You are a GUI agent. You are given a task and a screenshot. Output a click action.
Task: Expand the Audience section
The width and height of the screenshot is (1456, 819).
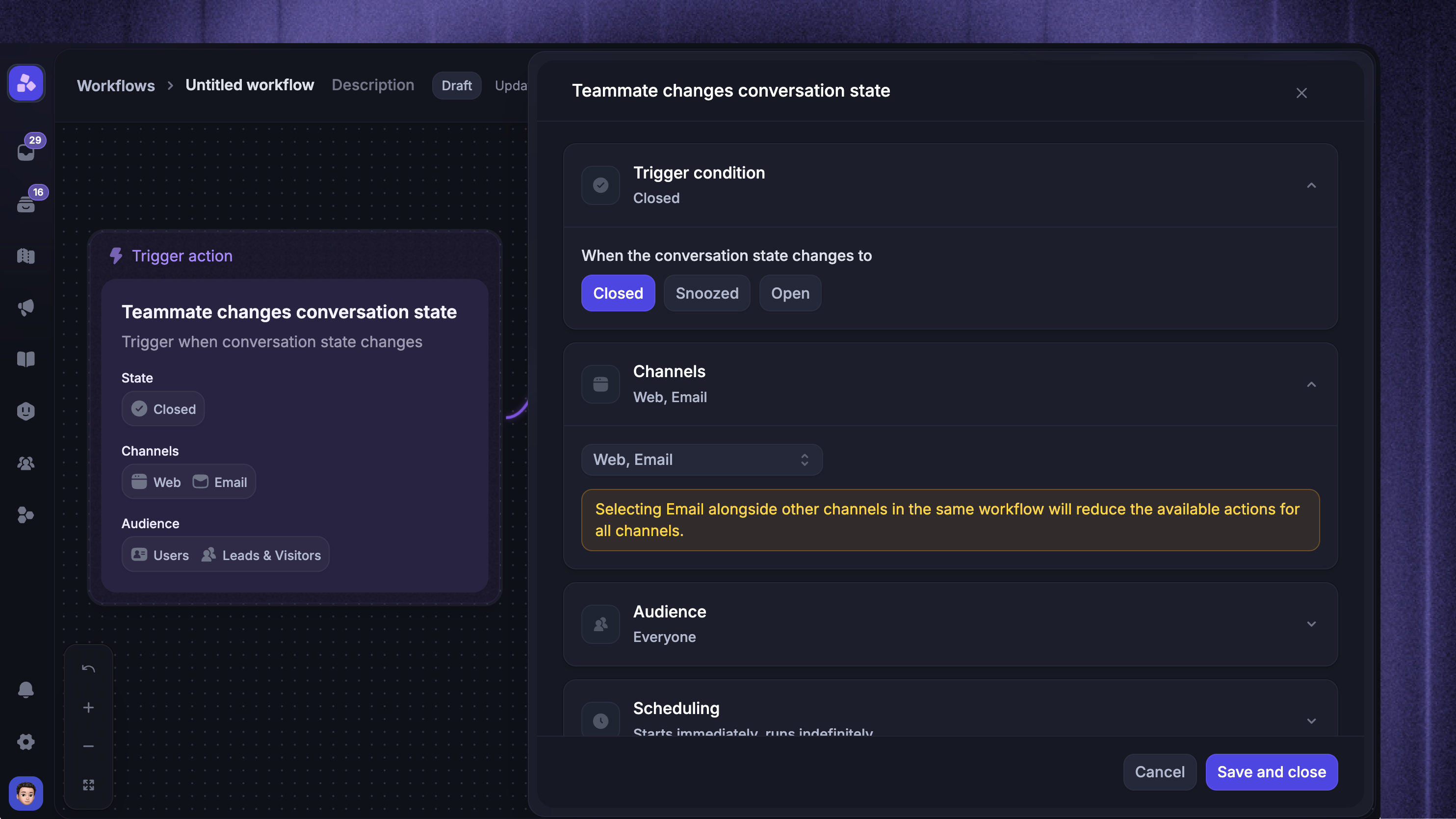click(x=1311, y=624)
